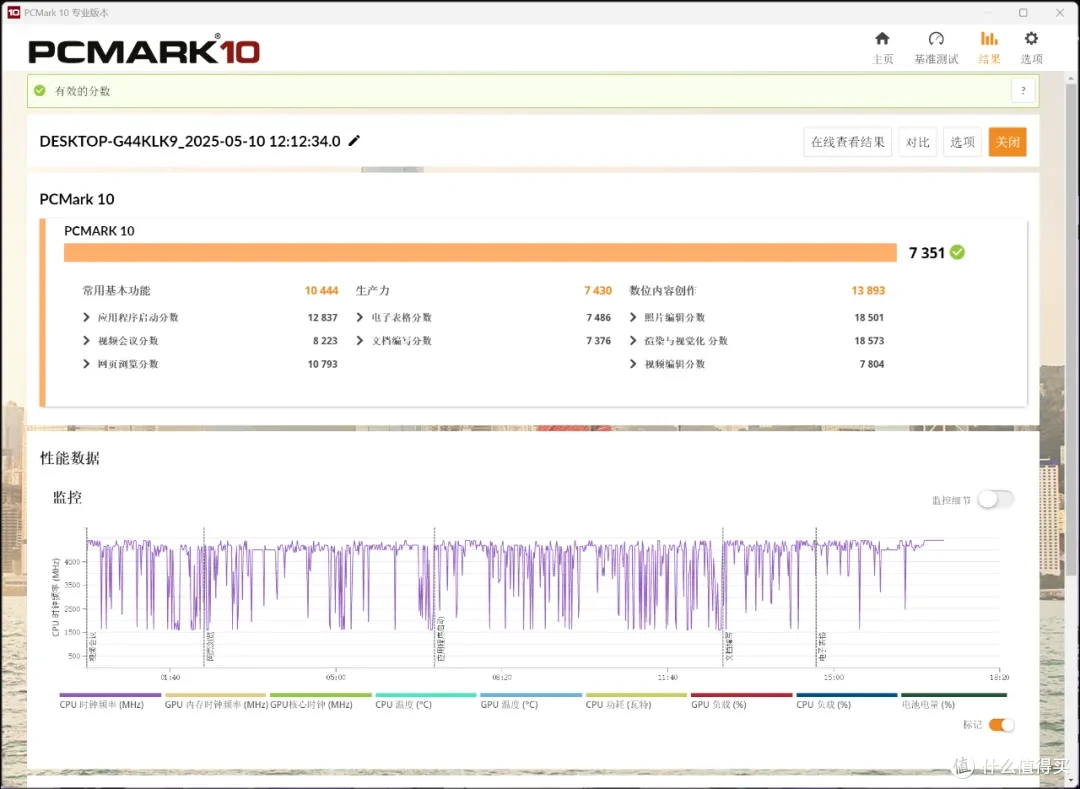Screen dimensions: 1080x789
Task: Click the 应用程序启动 marker line in chart
Action: pos(434,596)
